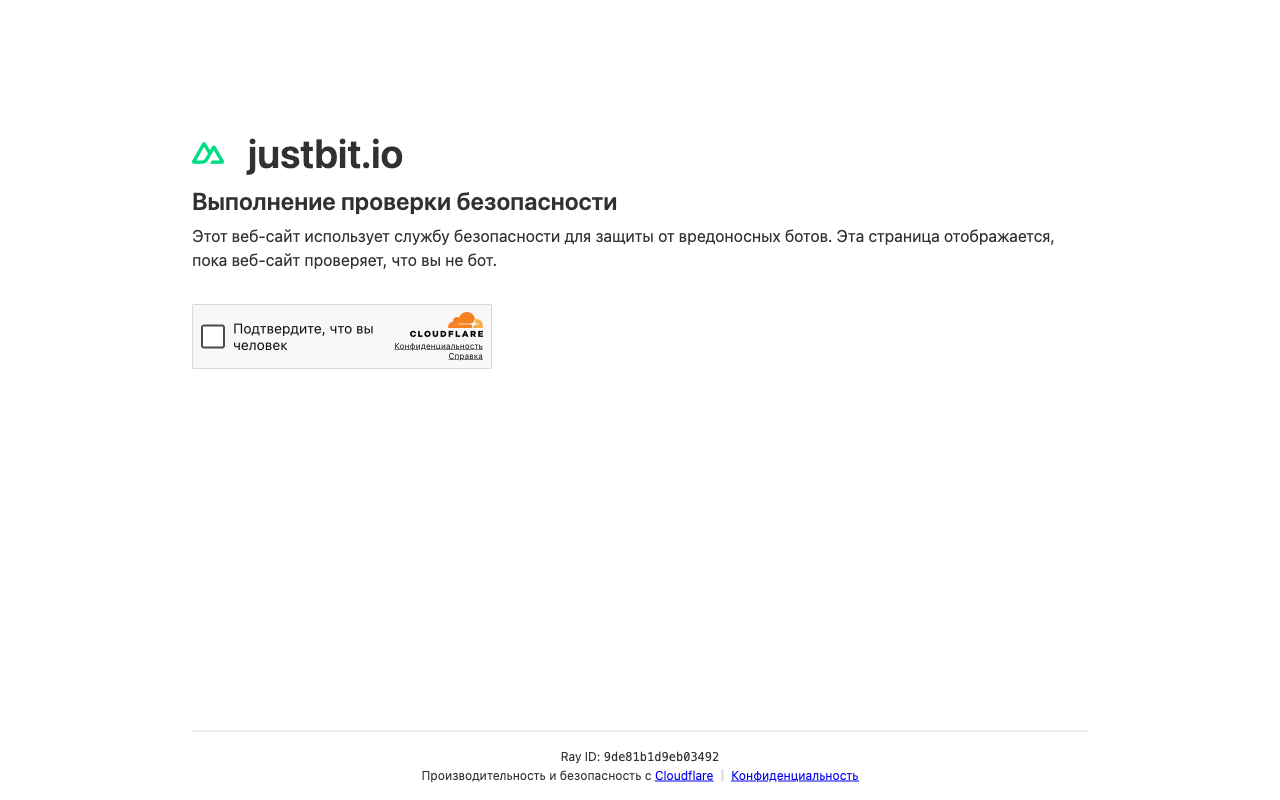The width and height of the screenshot is (1280, 800).
Task: Click the green justbit.io mountain logo icon
Action: pyautogui.click(x=208, y=153)
